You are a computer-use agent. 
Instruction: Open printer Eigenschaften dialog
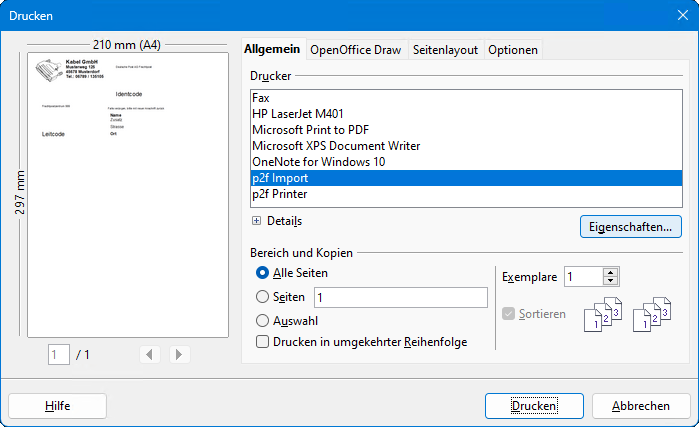pyautogui.click(x=630, y=227)
